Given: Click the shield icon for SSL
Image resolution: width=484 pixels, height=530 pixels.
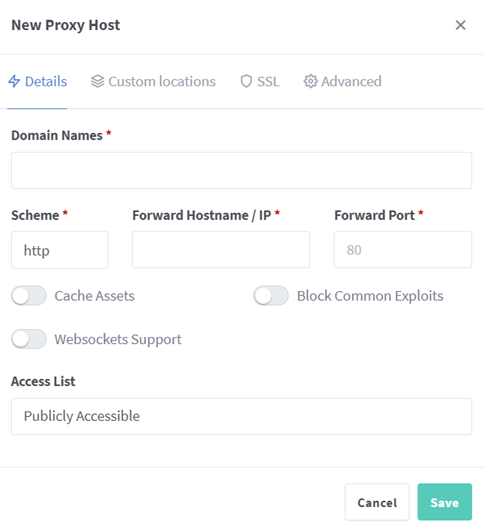Looking at the screenshot, I should [x=246, y=81].
